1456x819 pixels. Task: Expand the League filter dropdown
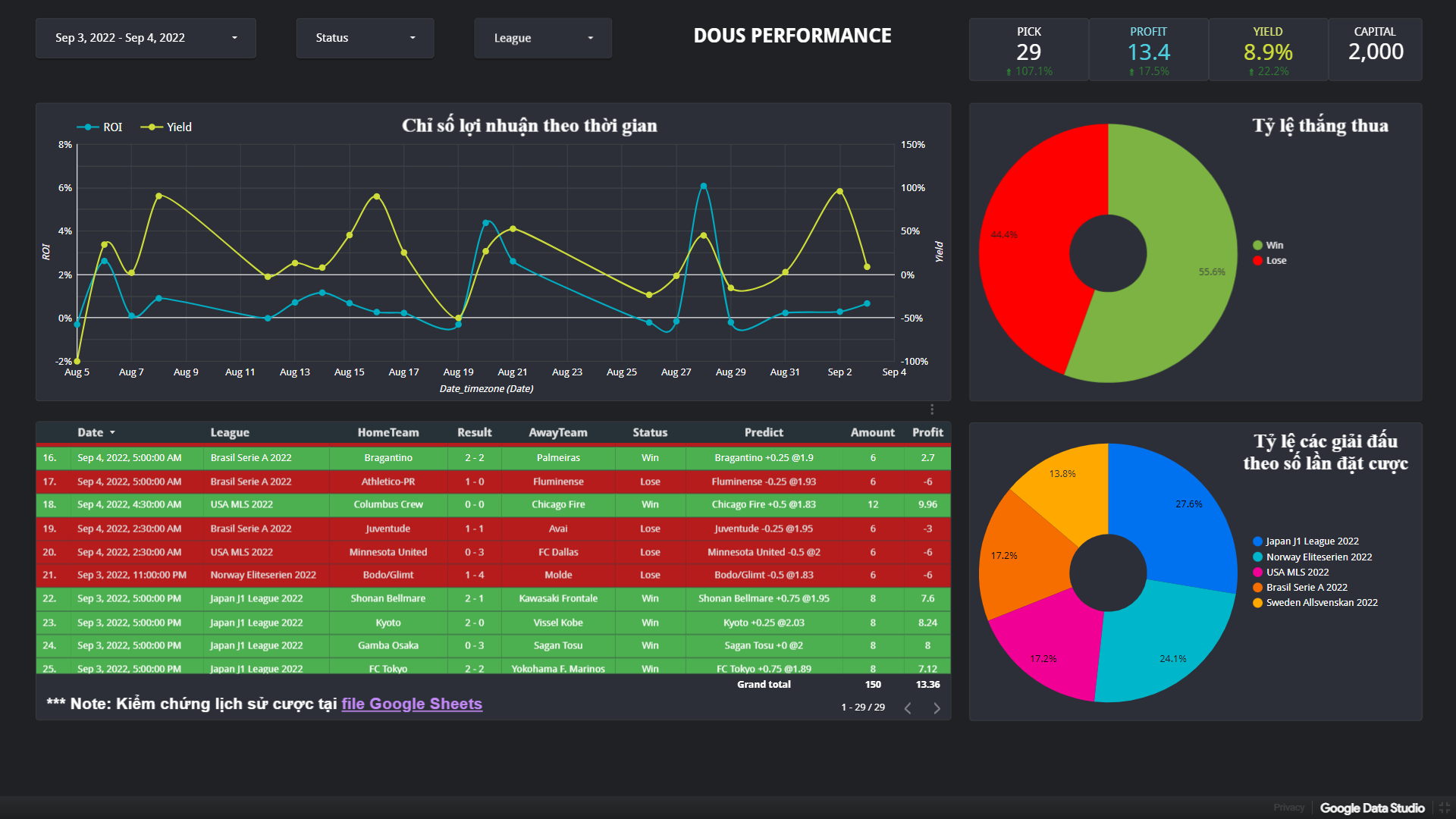pyautogui.click(x=542, y=38)
